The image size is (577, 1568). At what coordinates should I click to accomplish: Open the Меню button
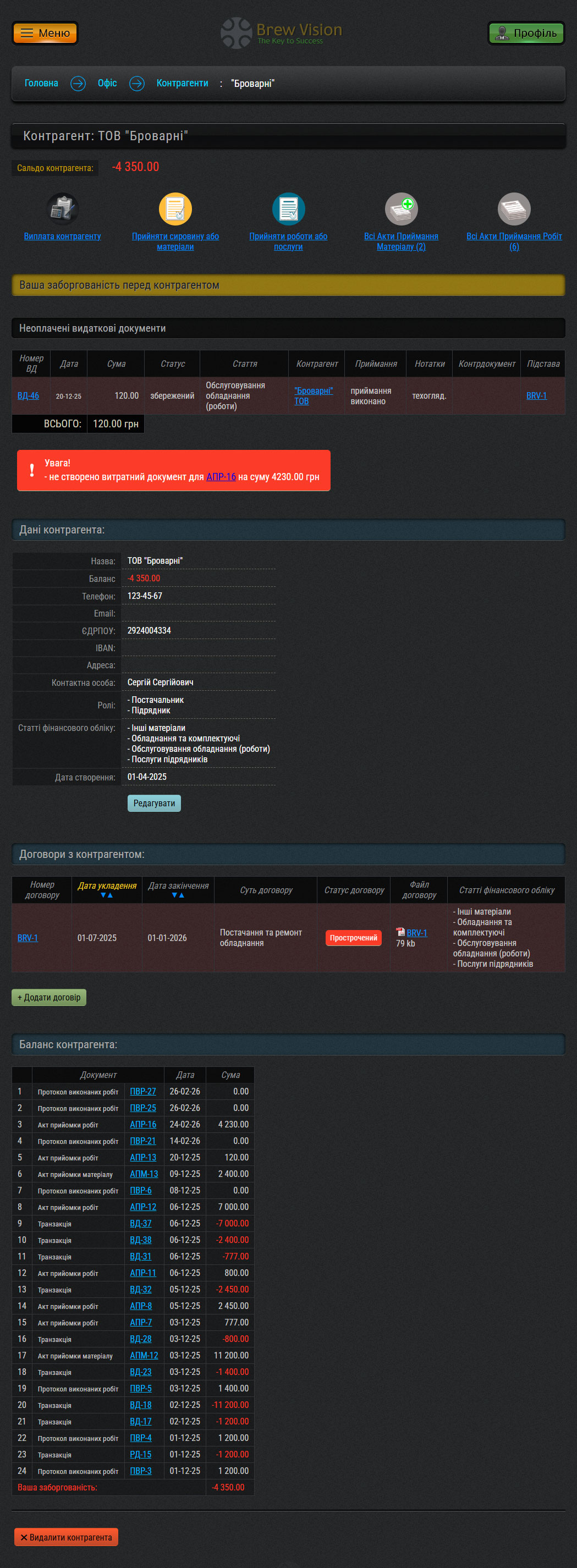point(45,33)
